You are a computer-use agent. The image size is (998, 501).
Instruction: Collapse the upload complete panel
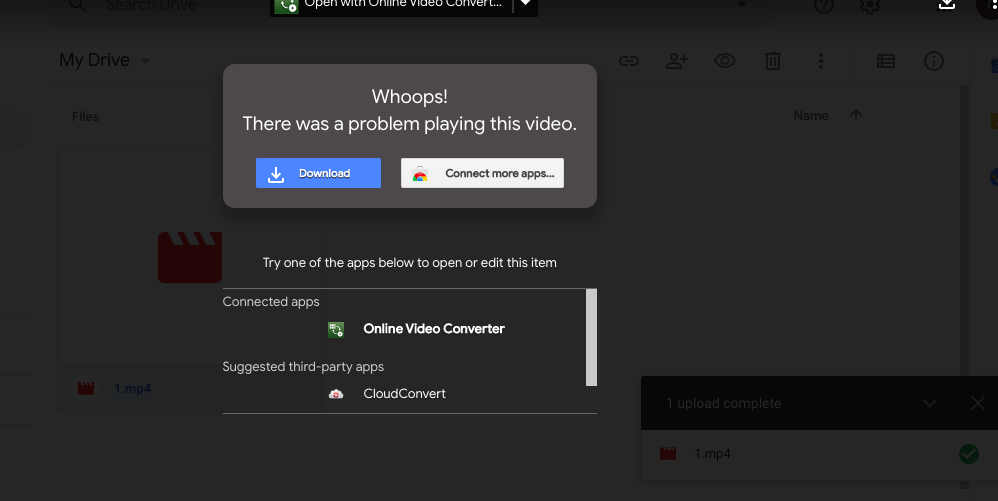pos(930,403)
